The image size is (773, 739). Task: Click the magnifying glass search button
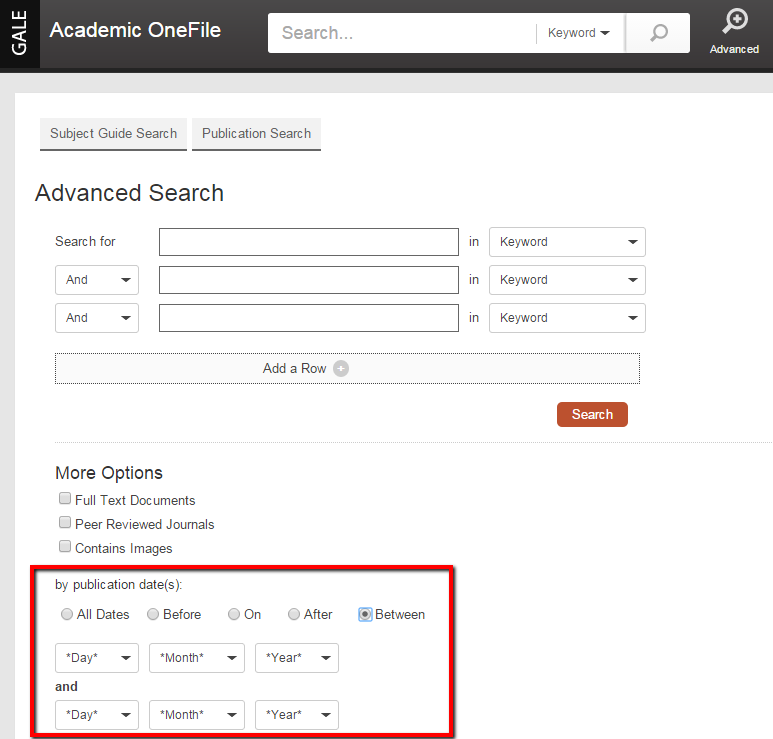point(658,33)
